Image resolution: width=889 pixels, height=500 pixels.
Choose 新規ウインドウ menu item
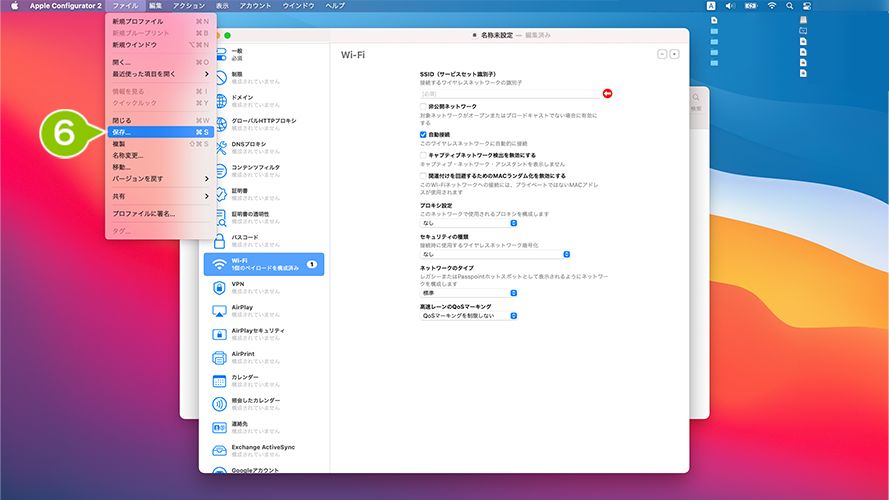160,45
